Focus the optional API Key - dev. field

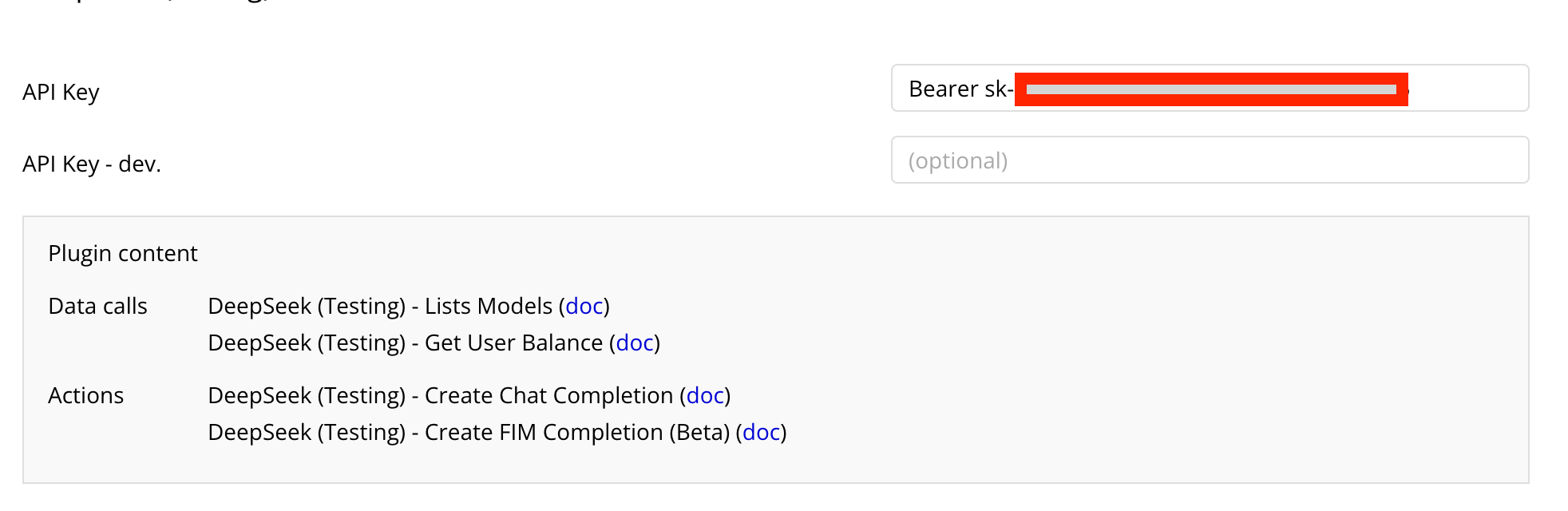click(x=1209, y=160)
